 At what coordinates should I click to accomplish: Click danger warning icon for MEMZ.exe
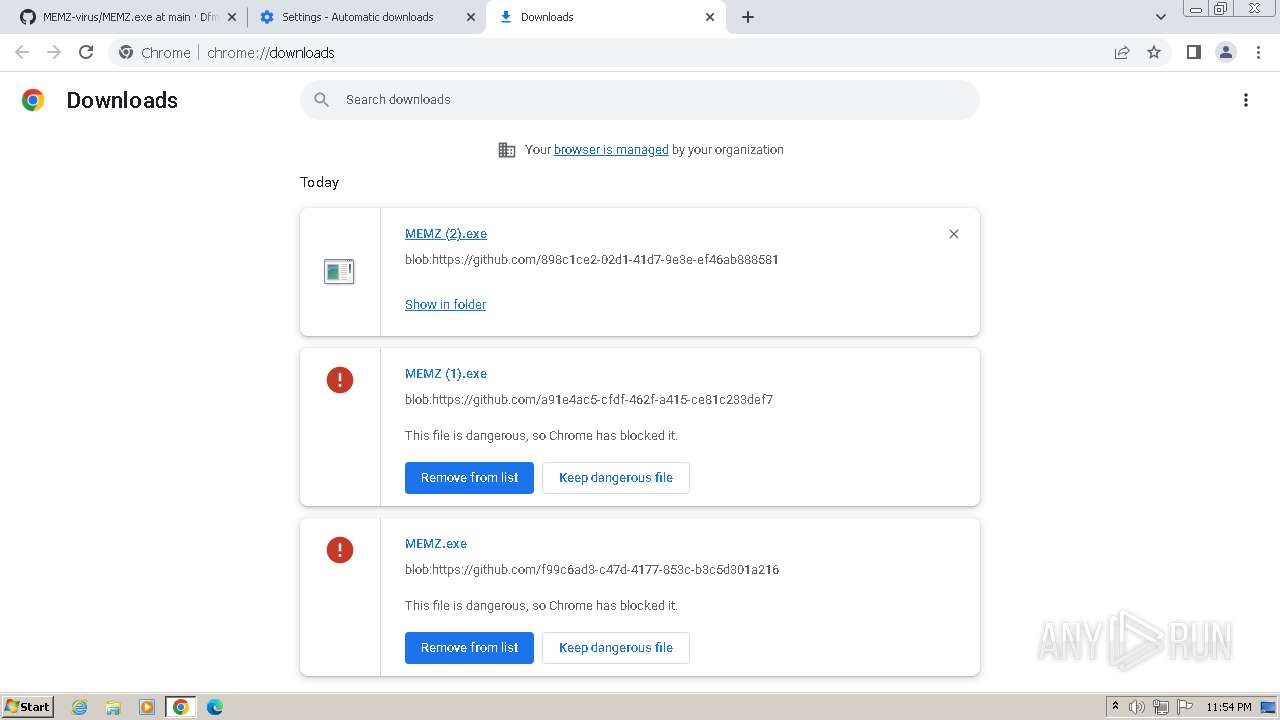point(340,550)
